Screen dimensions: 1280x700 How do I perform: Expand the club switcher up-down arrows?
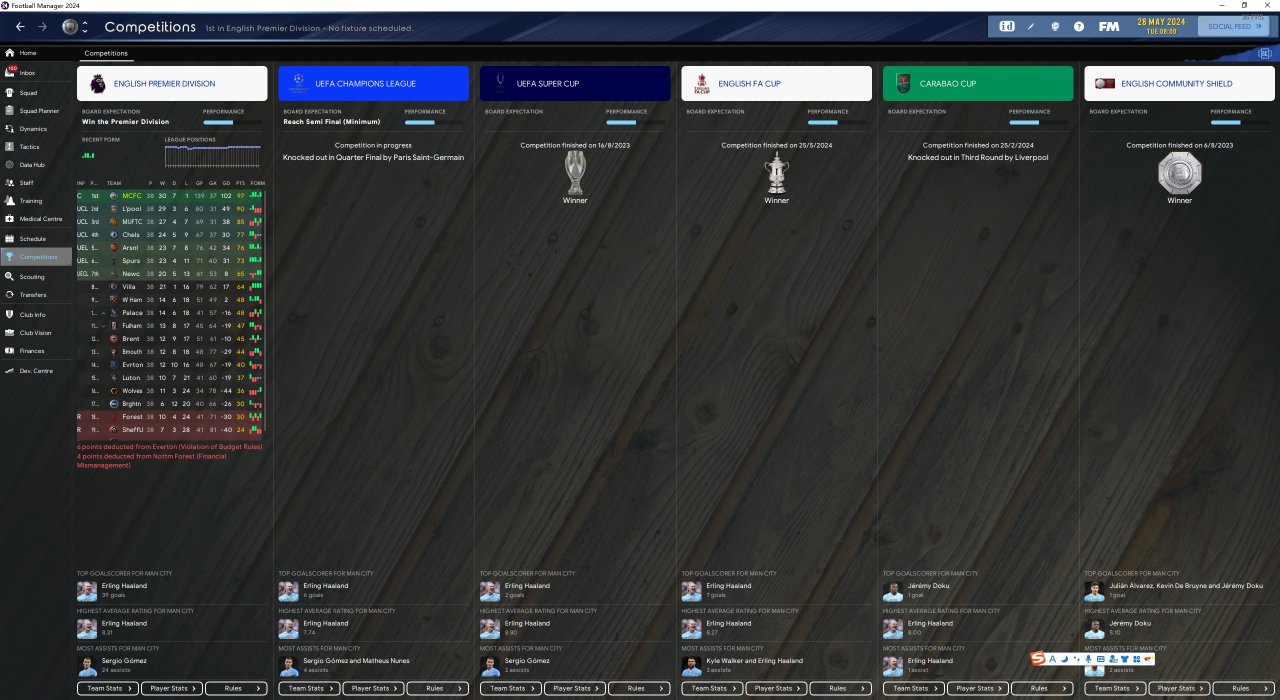tap(84, 27)
